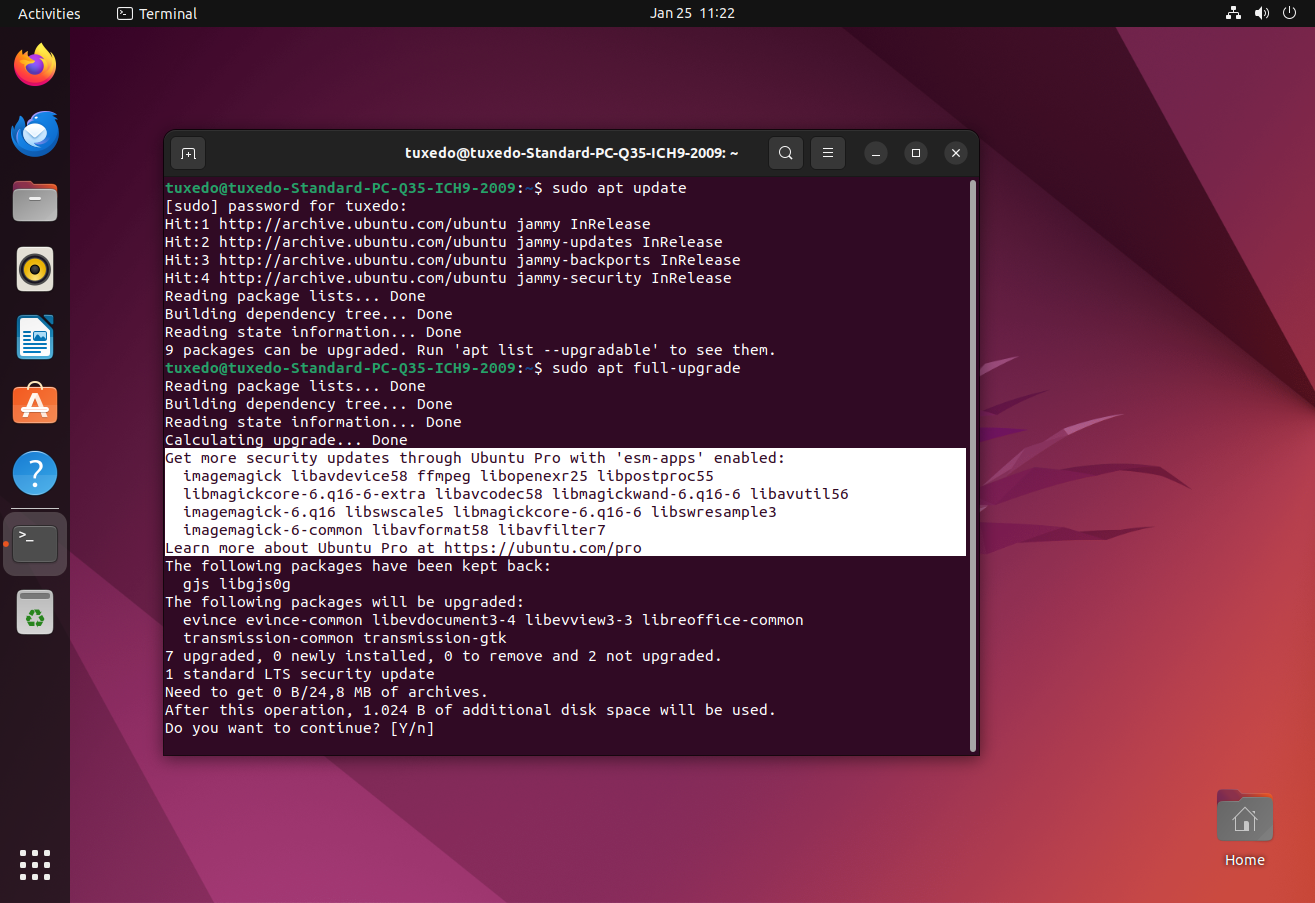Open the volume icon in the top bar
1315x903 pixels.
coord(1262,13)
